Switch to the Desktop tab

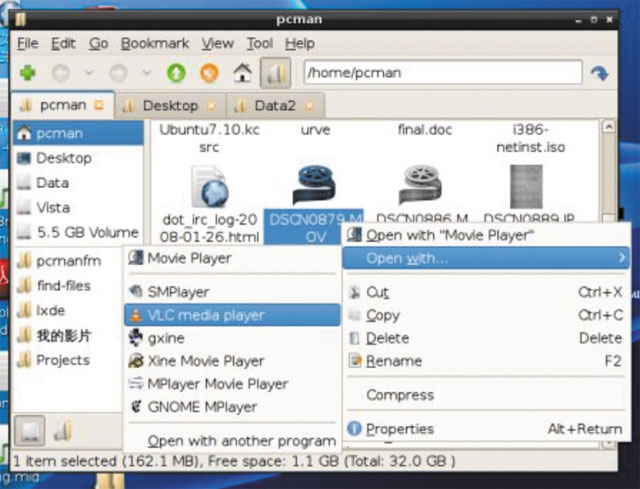[170, 106]
